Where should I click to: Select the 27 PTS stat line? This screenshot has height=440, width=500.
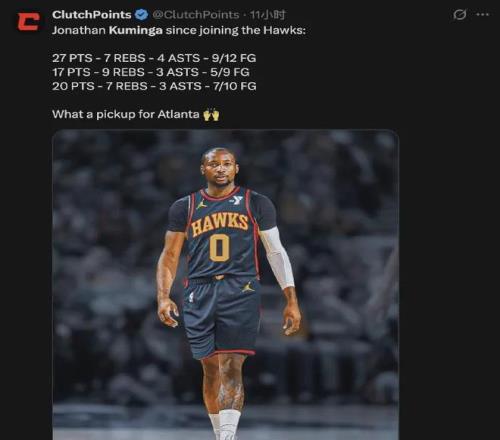tap(154, 58)
